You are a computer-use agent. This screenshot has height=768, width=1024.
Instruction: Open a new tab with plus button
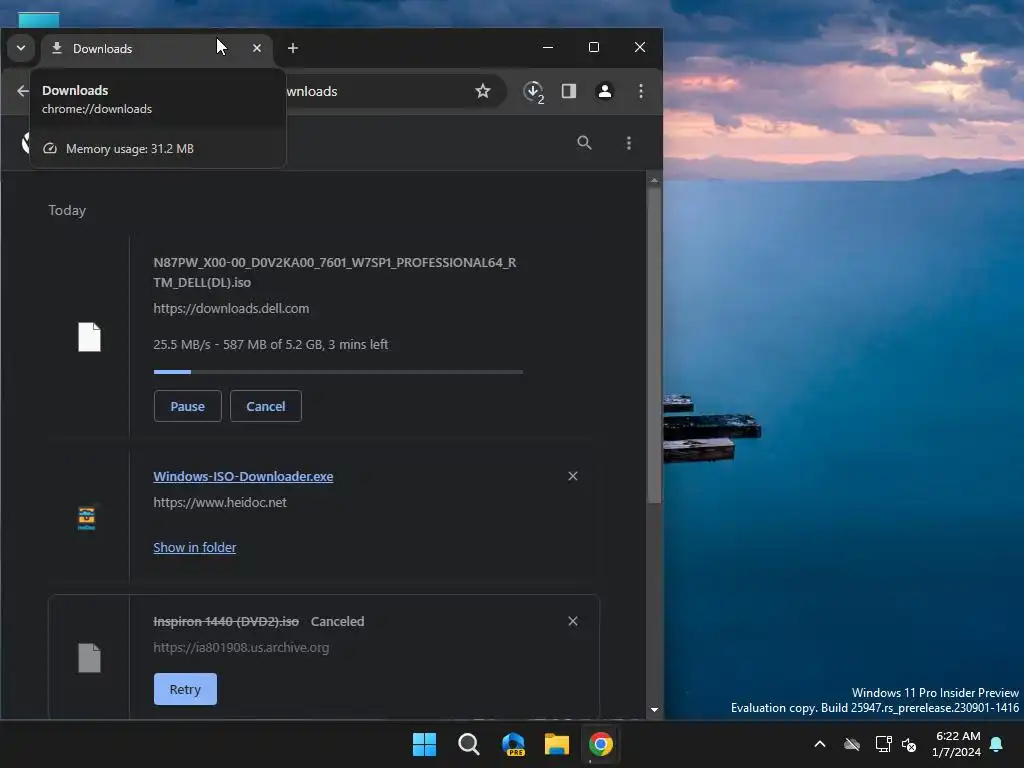click(293, 48)
